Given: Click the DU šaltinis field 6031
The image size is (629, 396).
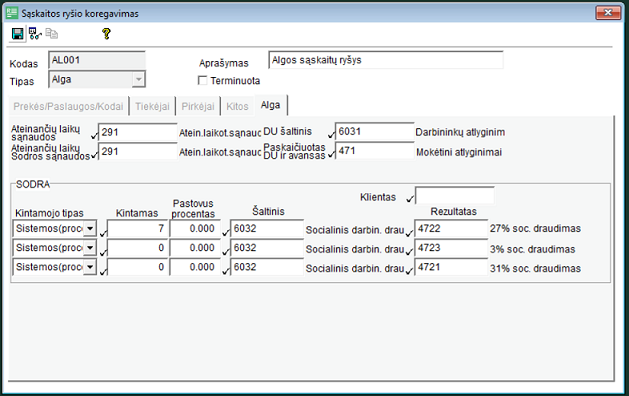Looking at the screenshot, I should pos(374,131).
